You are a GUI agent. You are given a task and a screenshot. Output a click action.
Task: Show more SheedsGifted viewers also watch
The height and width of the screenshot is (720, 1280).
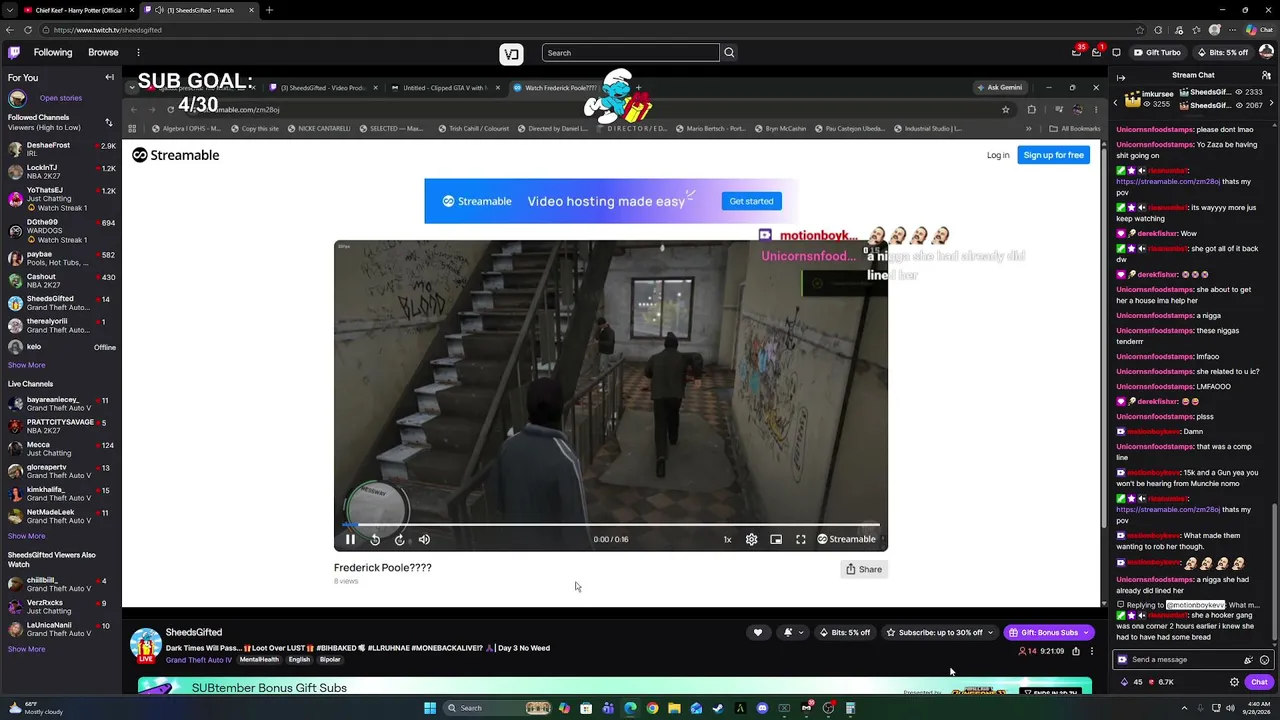[26, 649]
